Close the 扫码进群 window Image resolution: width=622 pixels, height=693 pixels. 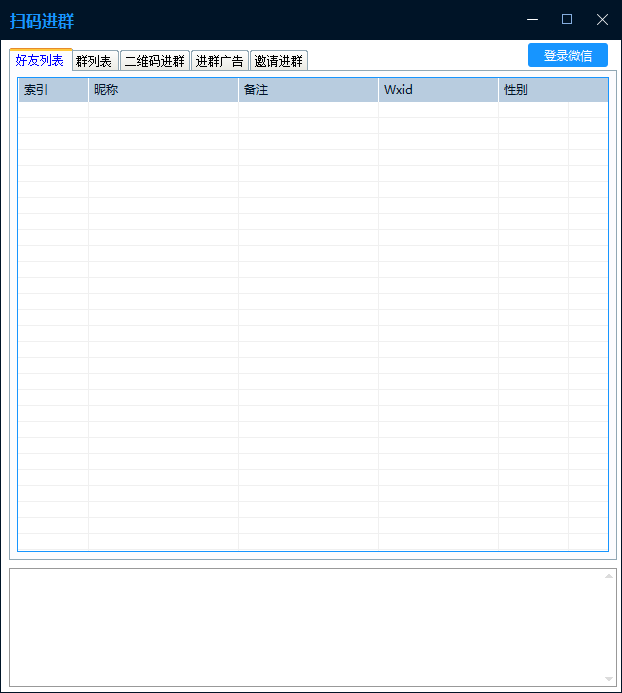pos(602,19)
